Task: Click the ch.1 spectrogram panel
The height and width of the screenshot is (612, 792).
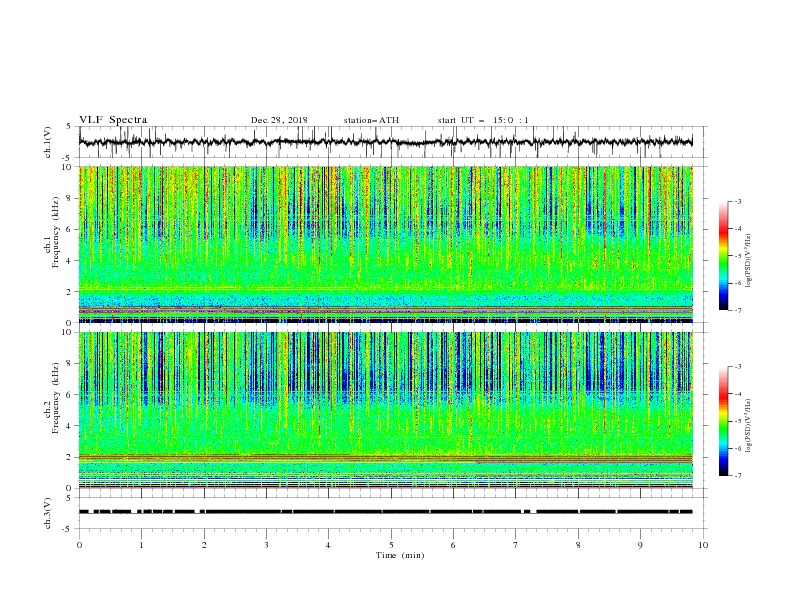Action: pyautogui.click(x=385, y=244)
